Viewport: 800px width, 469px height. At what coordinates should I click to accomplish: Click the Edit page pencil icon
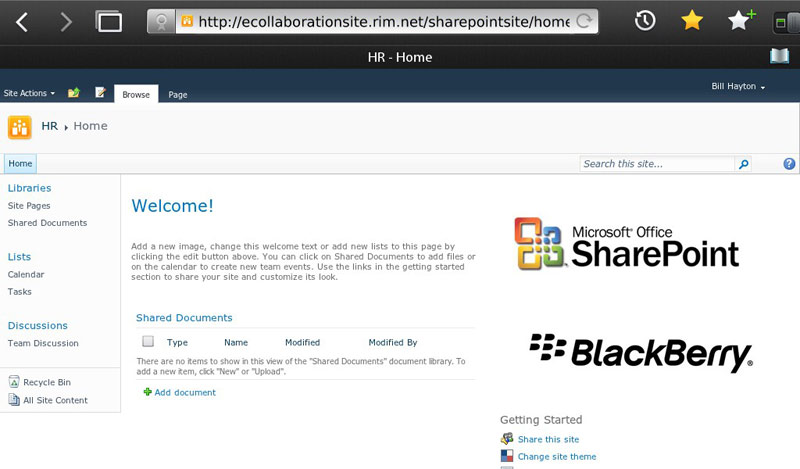(x=101, y=92)
